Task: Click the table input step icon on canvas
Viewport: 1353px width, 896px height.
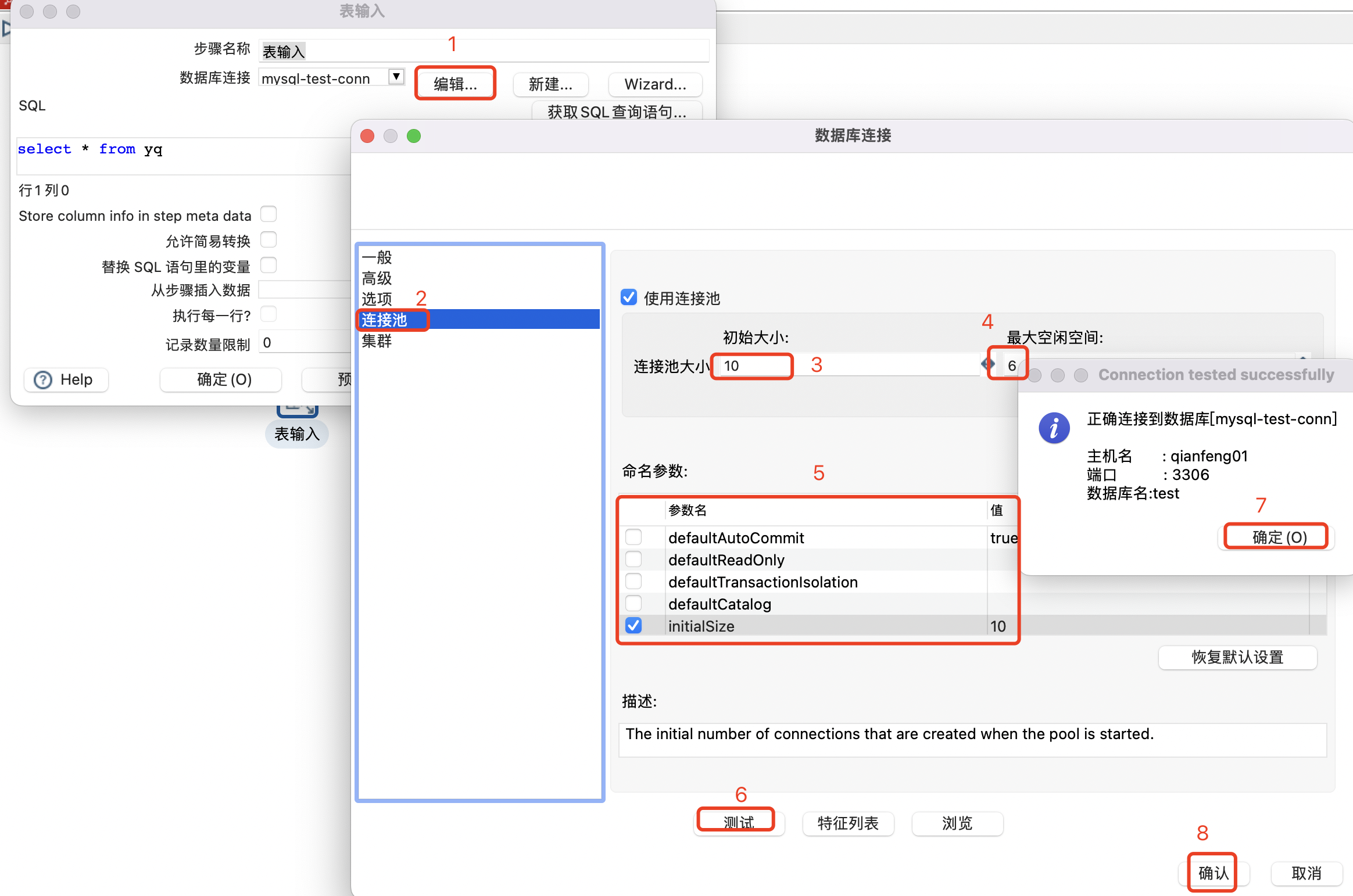Action: tap(298, 410)
